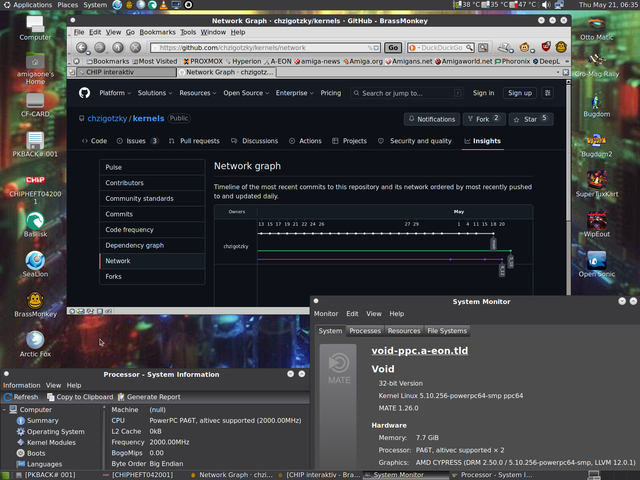Open the SeaLion desktop icon
Screen dimensions: 640x480
[35, 264]
